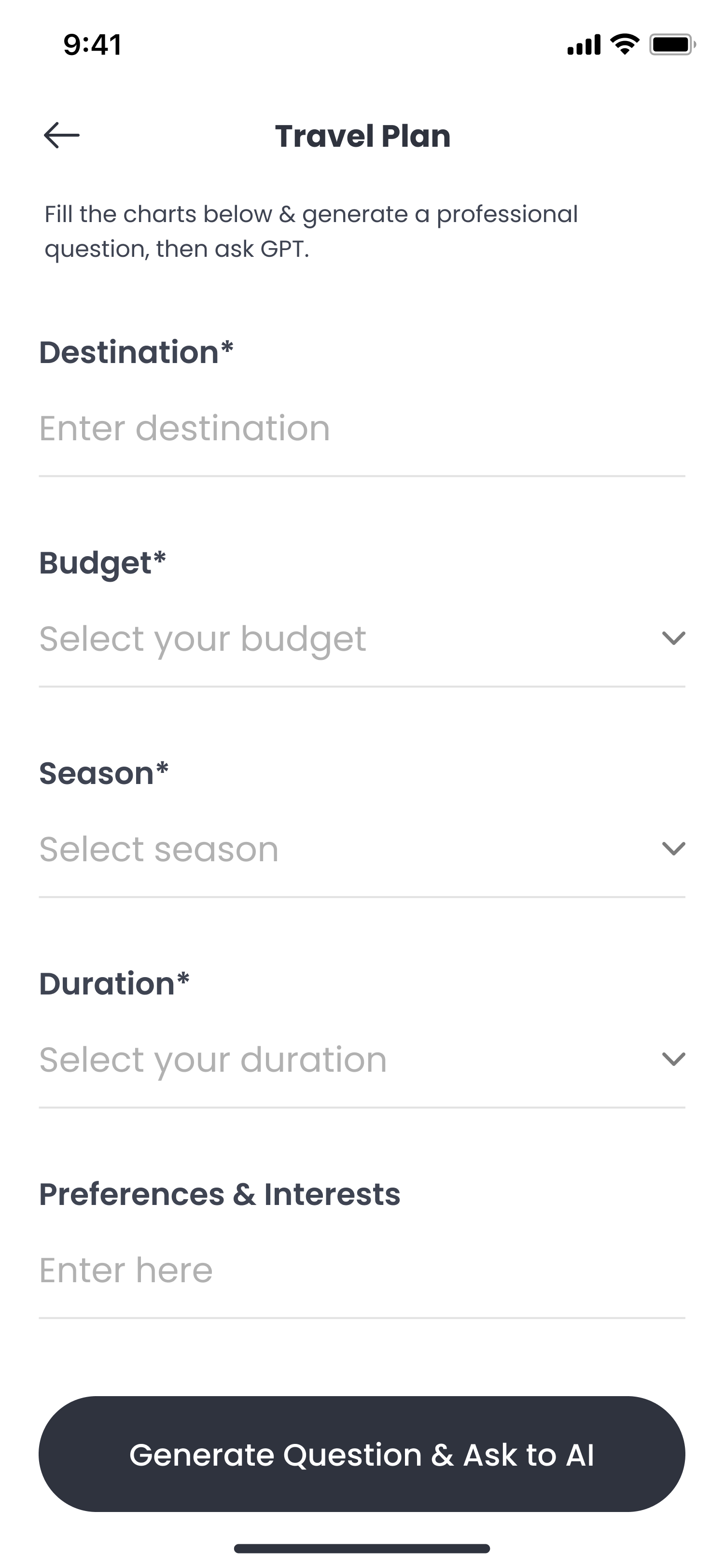Viewport: 724px width, 1568px height.
Task: Click the Destination field label
Action: 136,352
